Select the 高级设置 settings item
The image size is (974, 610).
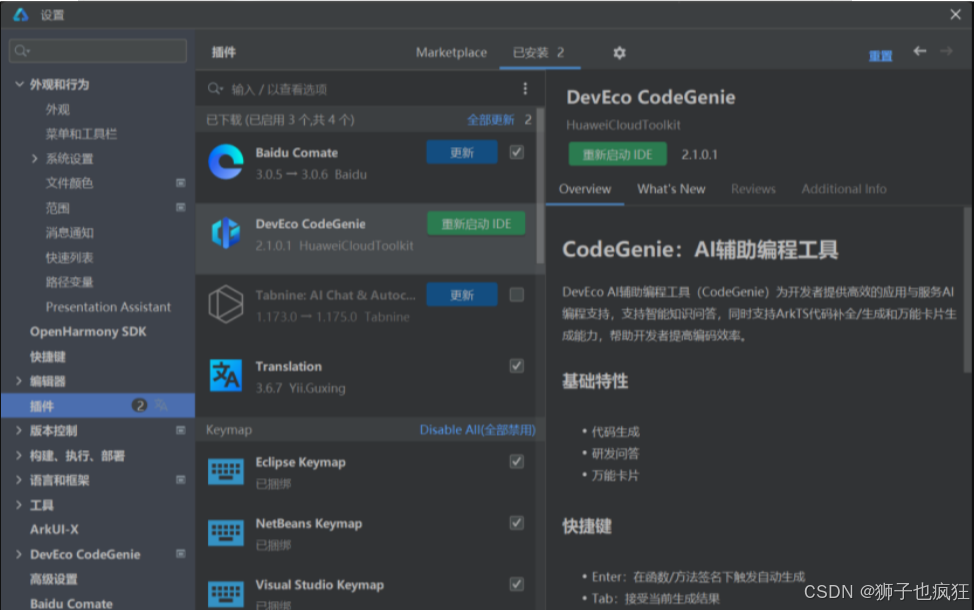(53, 578)
